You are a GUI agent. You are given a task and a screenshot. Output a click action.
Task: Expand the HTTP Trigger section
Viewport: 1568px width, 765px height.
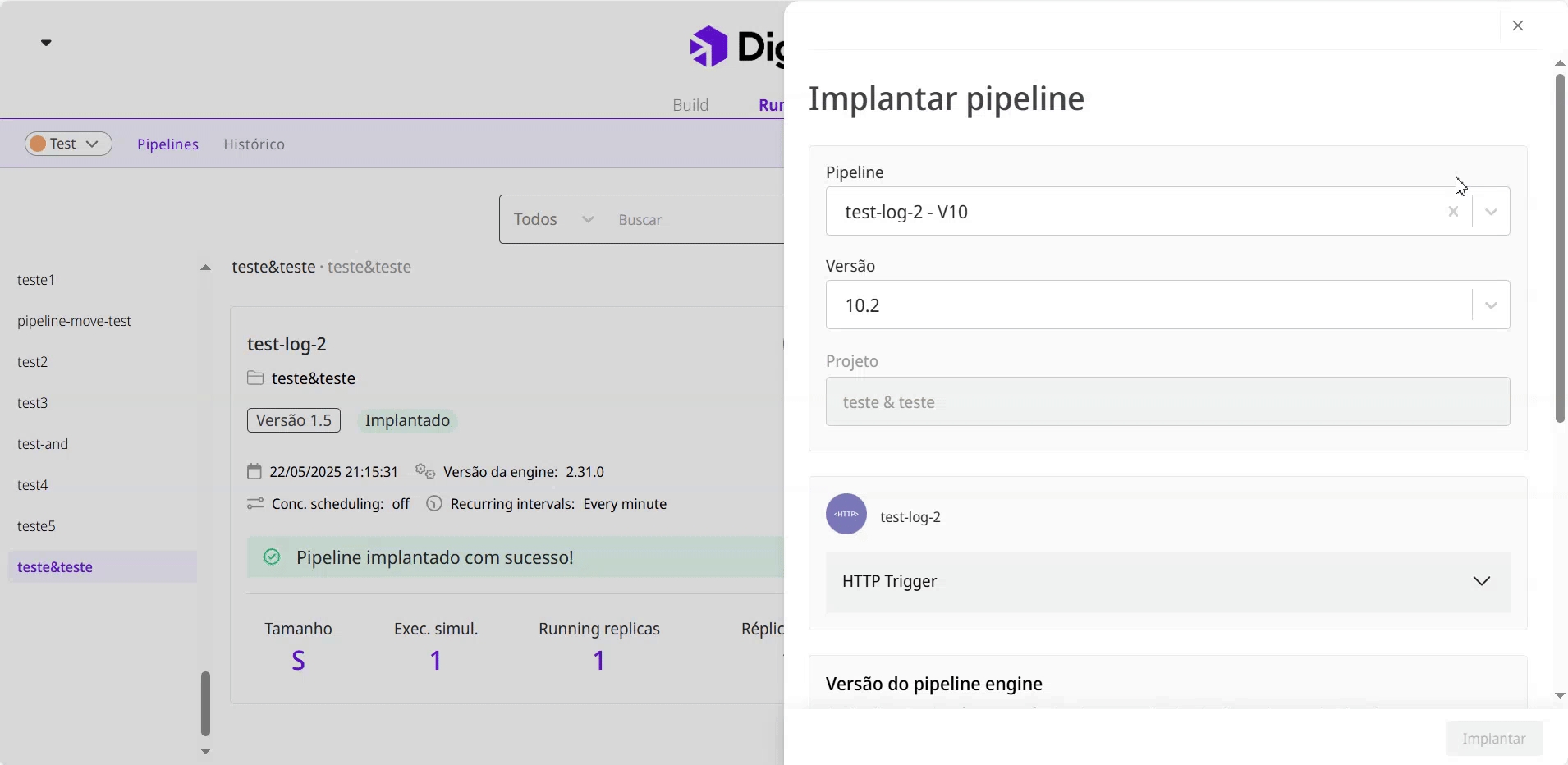coord(1481,581)
